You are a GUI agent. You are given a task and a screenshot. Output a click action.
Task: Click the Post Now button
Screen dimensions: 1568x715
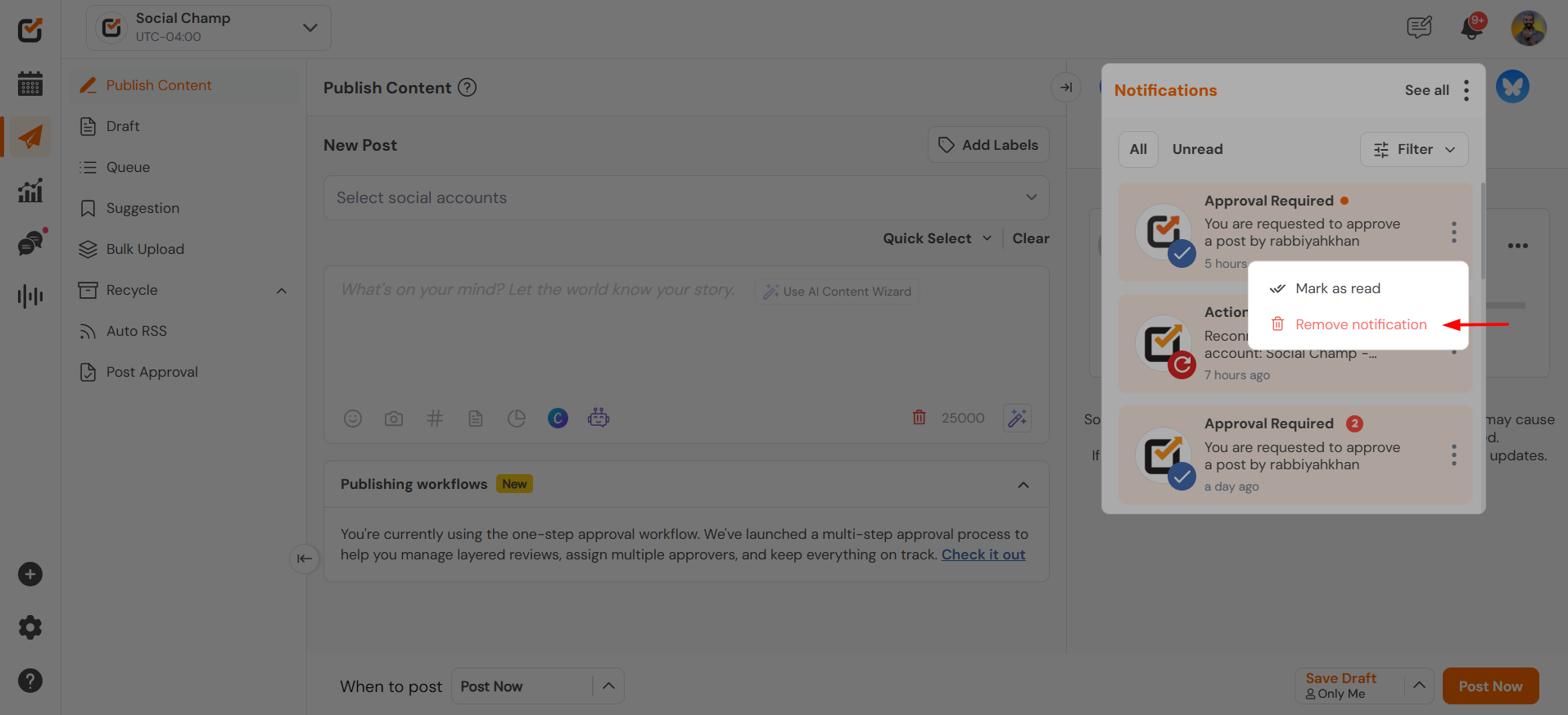click(x=1489, y=686)
